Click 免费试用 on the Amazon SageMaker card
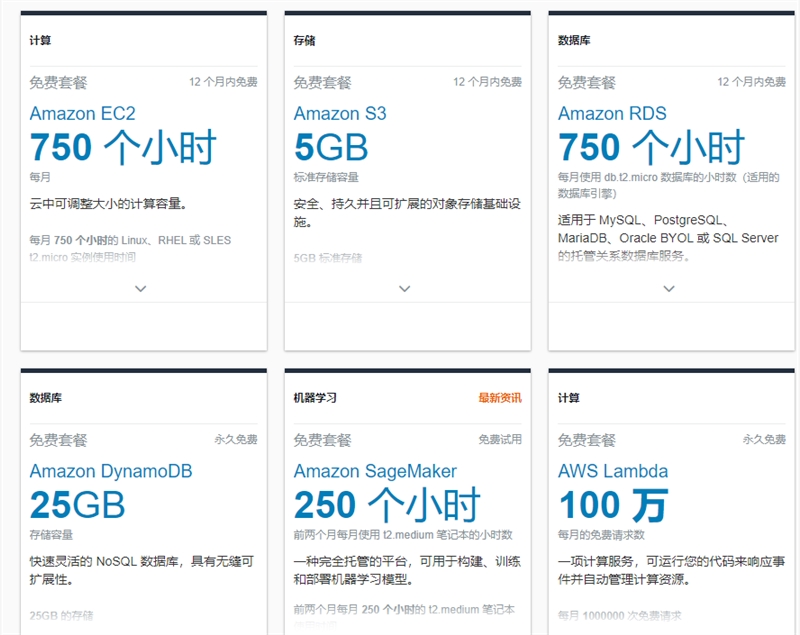 click(500, 439)
